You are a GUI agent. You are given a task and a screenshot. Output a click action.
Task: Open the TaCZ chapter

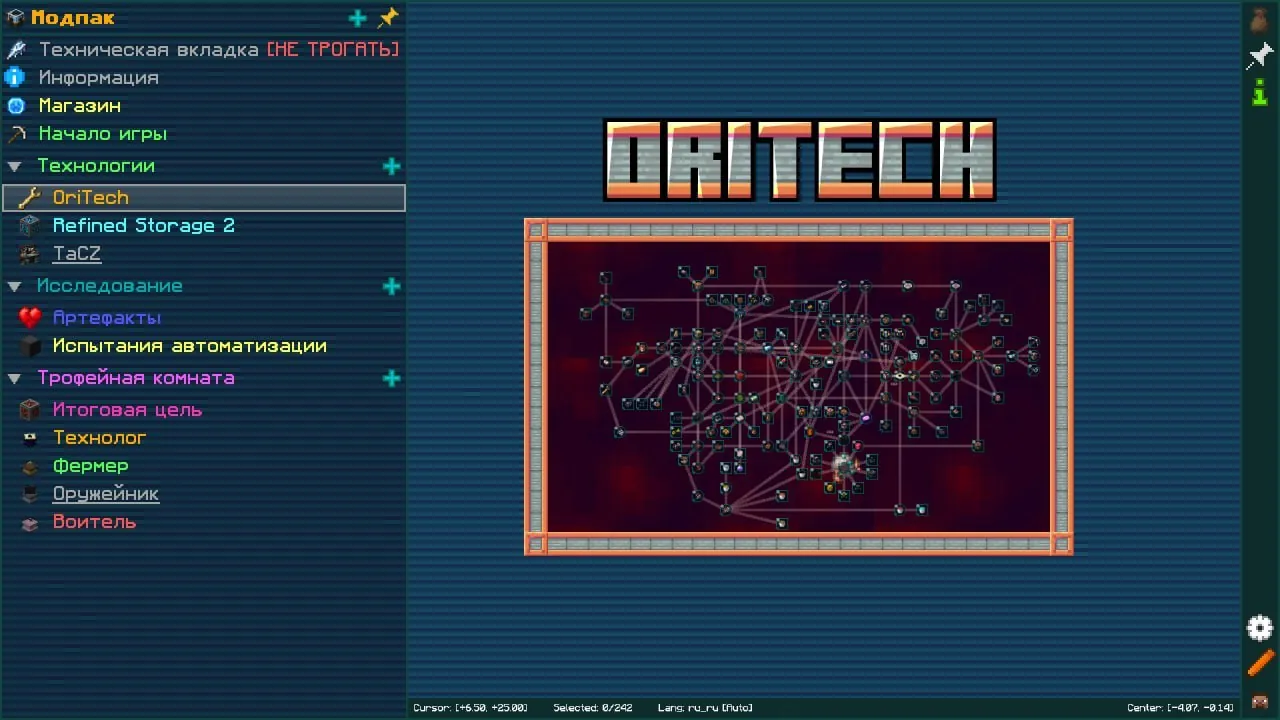203,254
